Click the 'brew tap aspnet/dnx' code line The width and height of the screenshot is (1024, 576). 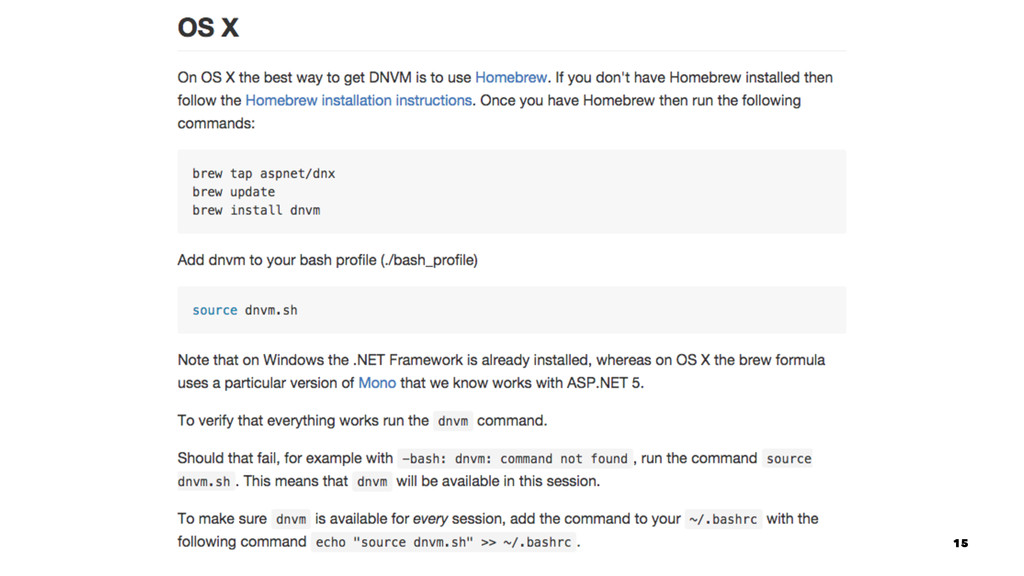263,174
